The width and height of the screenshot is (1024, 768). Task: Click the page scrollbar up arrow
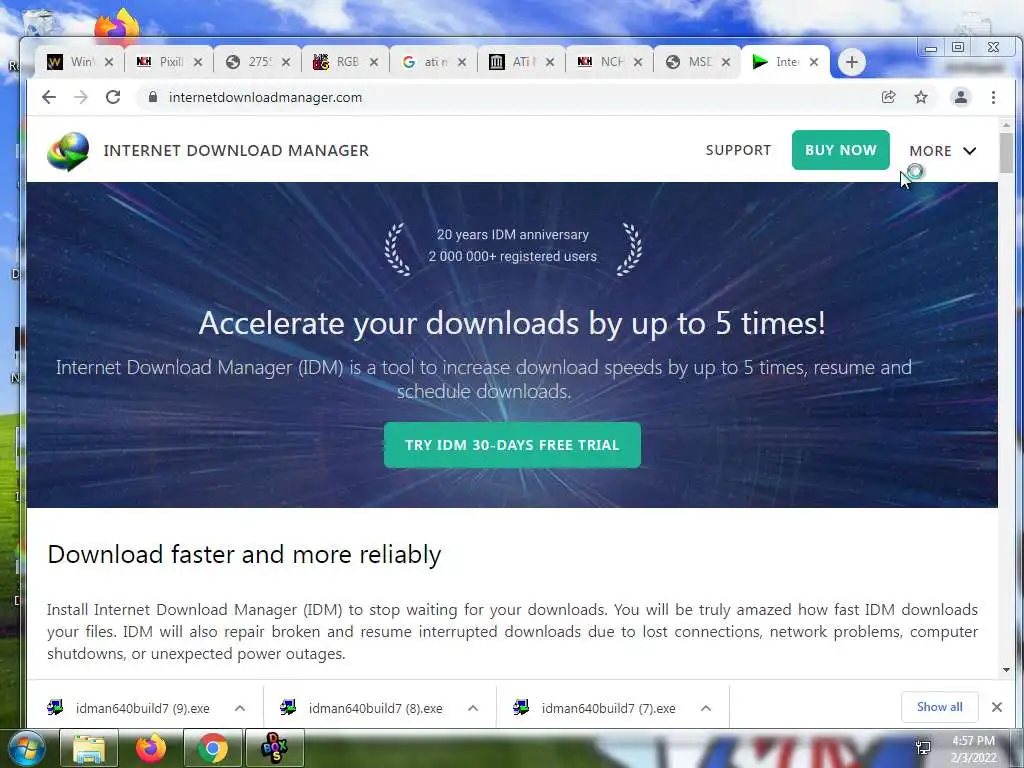coord(1006,125)
